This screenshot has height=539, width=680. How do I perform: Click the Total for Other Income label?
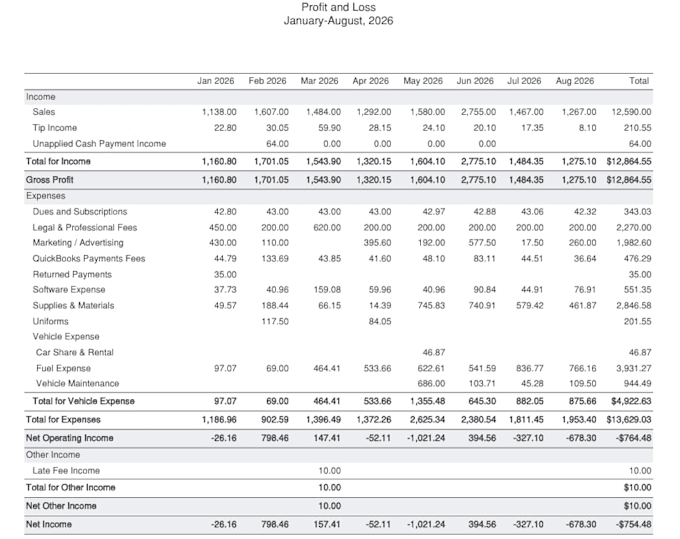click(70, 487)
